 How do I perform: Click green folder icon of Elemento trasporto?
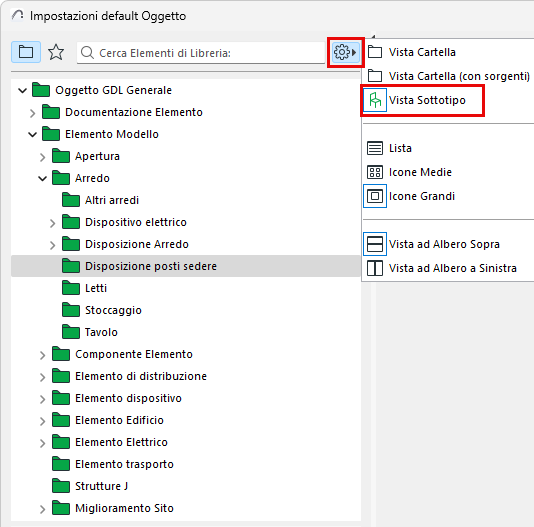tap(61, 464)
